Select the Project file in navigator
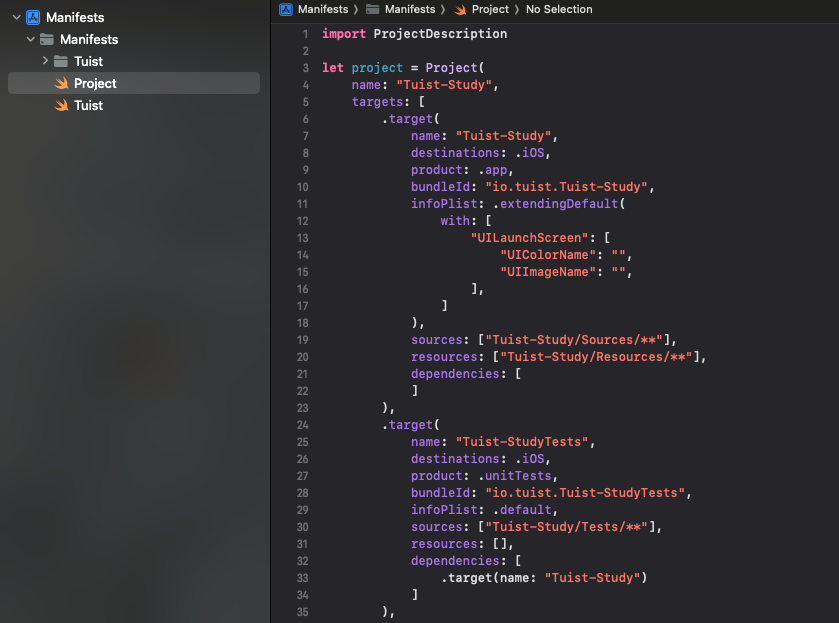The height and width of the screenshot is (623, 839). pyautogui.click(x=134, y=83)
